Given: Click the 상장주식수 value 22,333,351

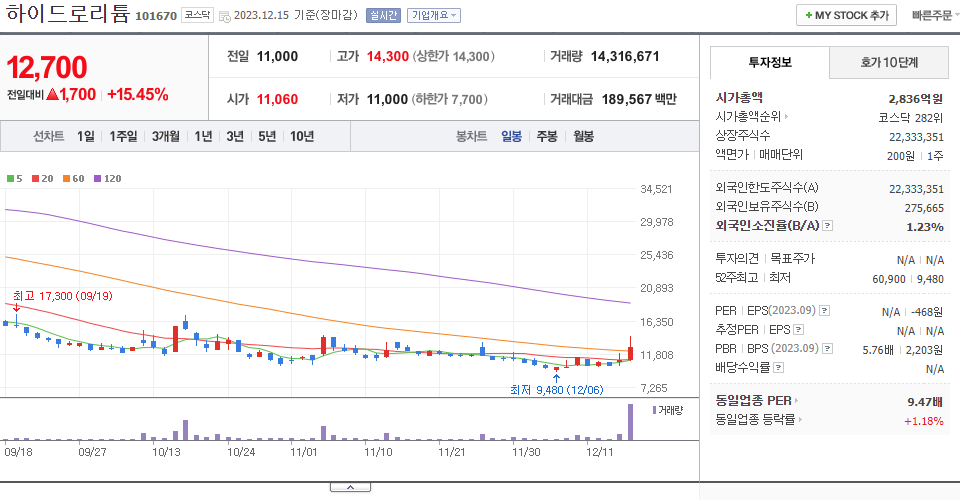Looking at the screenshot, I should 916,137.
